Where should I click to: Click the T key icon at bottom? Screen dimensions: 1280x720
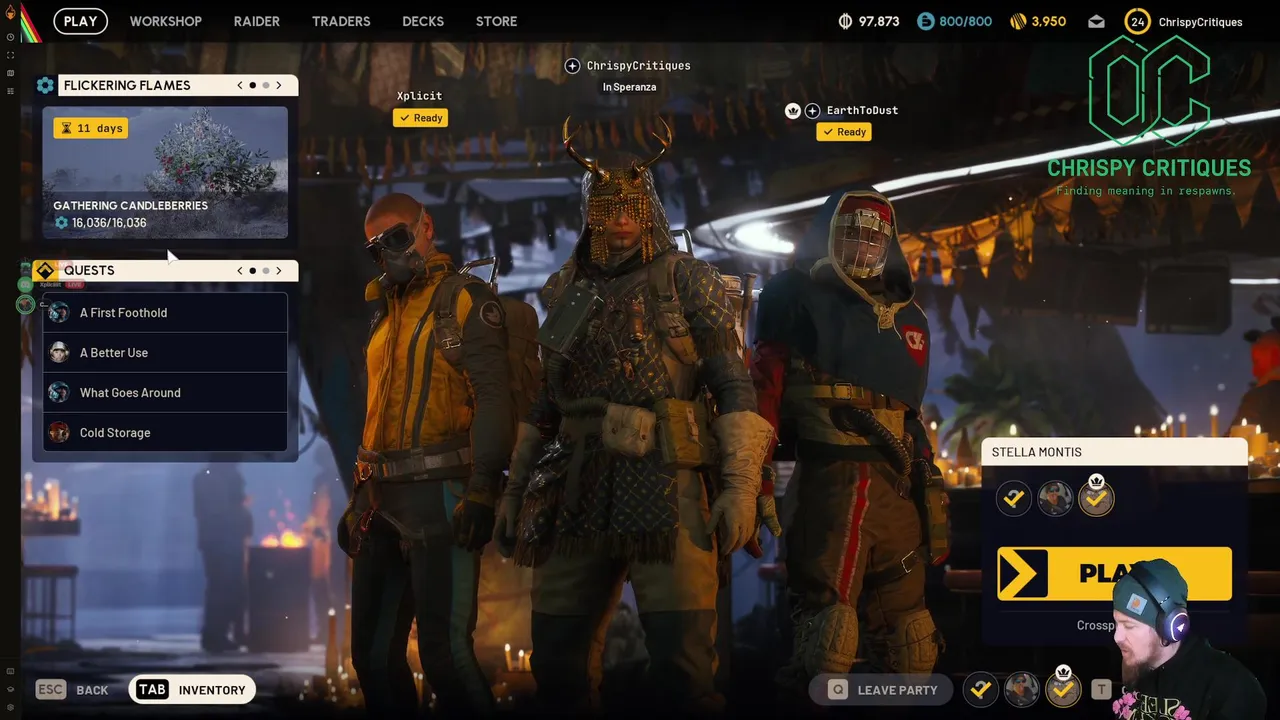point(1101,689)
